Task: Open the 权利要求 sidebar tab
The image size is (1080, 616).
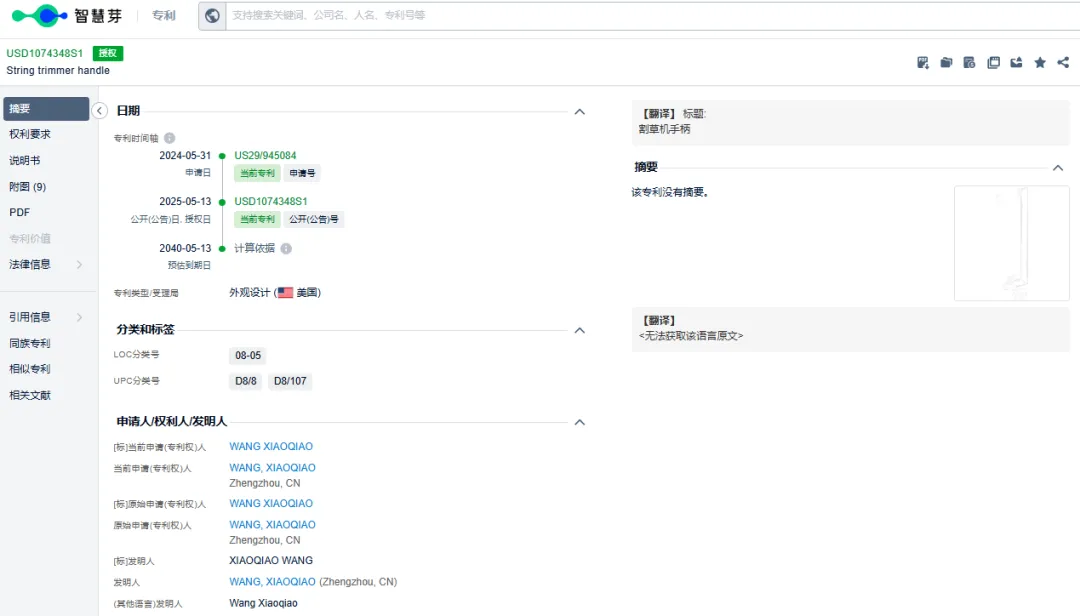Action: 30,134
